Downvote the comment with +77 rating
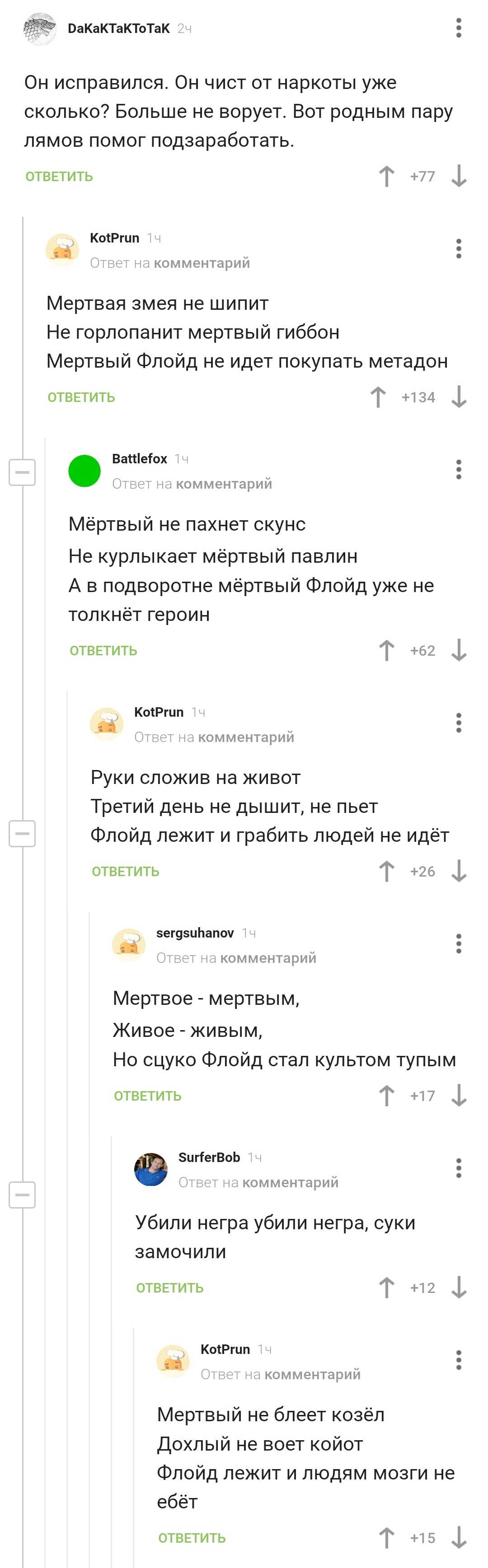Screen dimensions: 488x1568 click(459, 177)
